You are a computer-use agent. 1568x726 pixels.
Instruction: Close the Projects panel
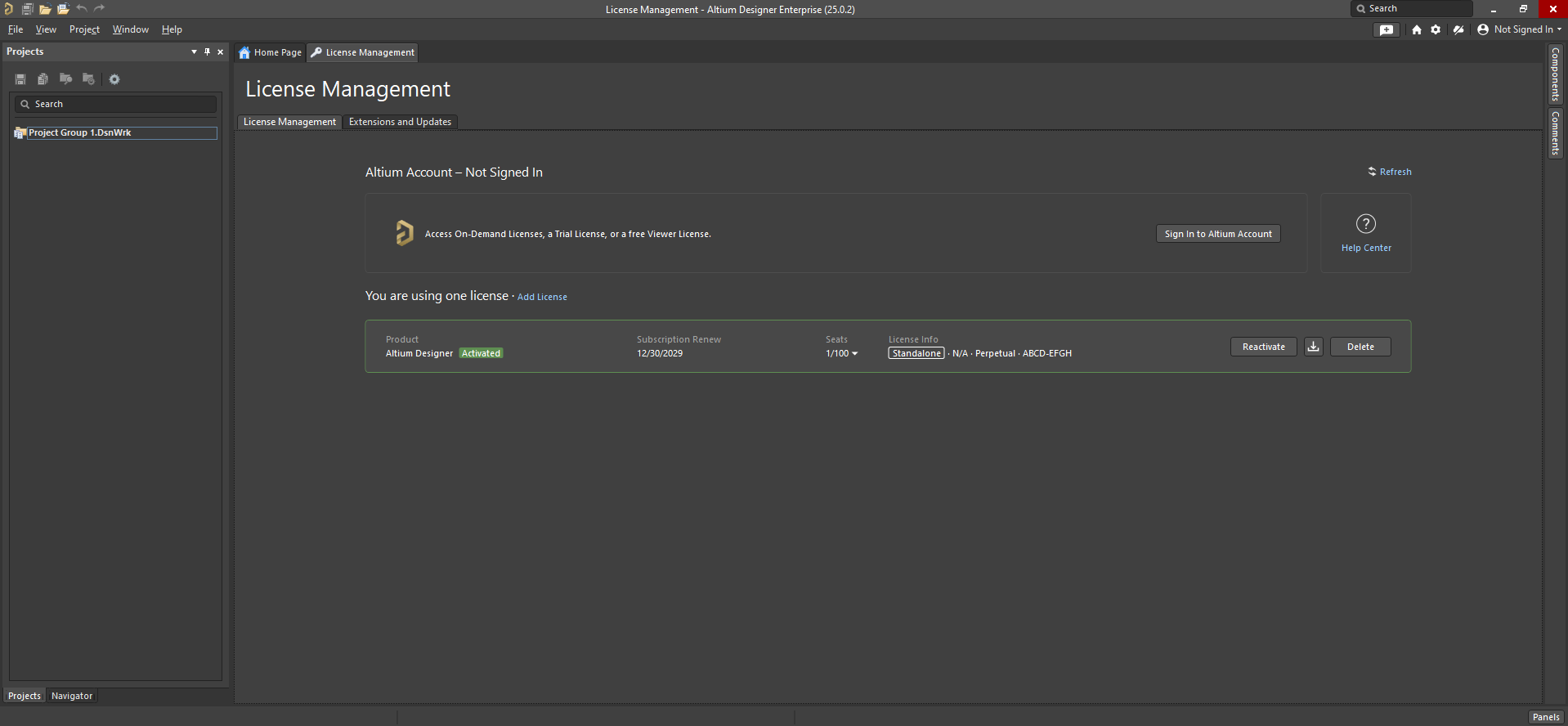(220, 52)
